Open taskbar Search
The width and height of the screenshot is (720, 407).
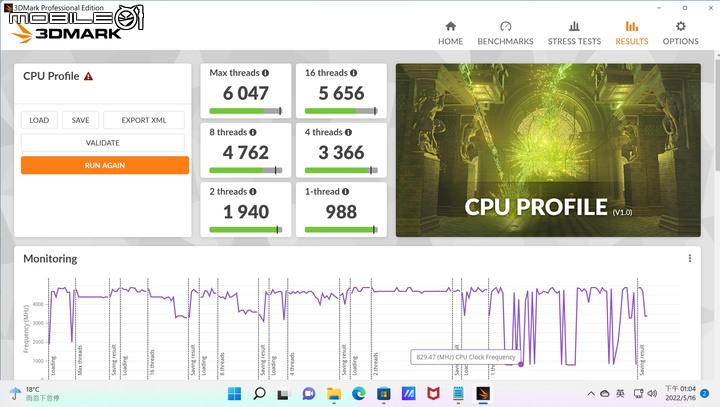point(259,394)
